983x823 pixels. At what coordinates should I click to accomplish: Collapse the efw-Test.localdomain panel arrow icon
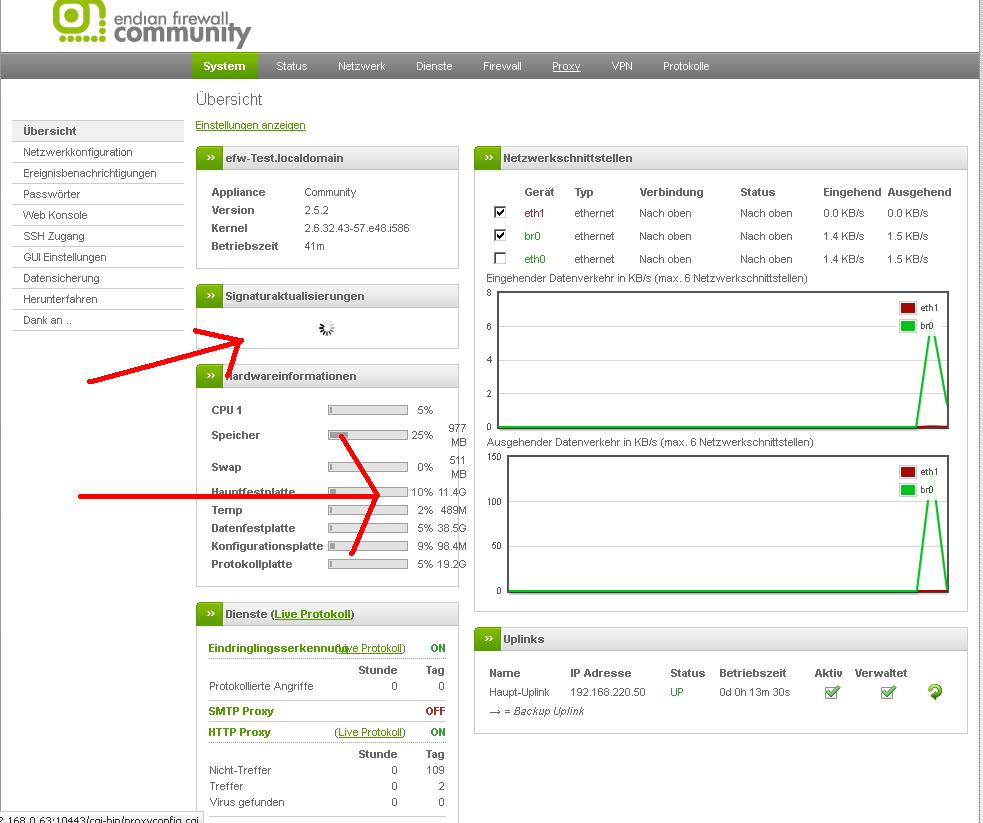click(211, 158)
